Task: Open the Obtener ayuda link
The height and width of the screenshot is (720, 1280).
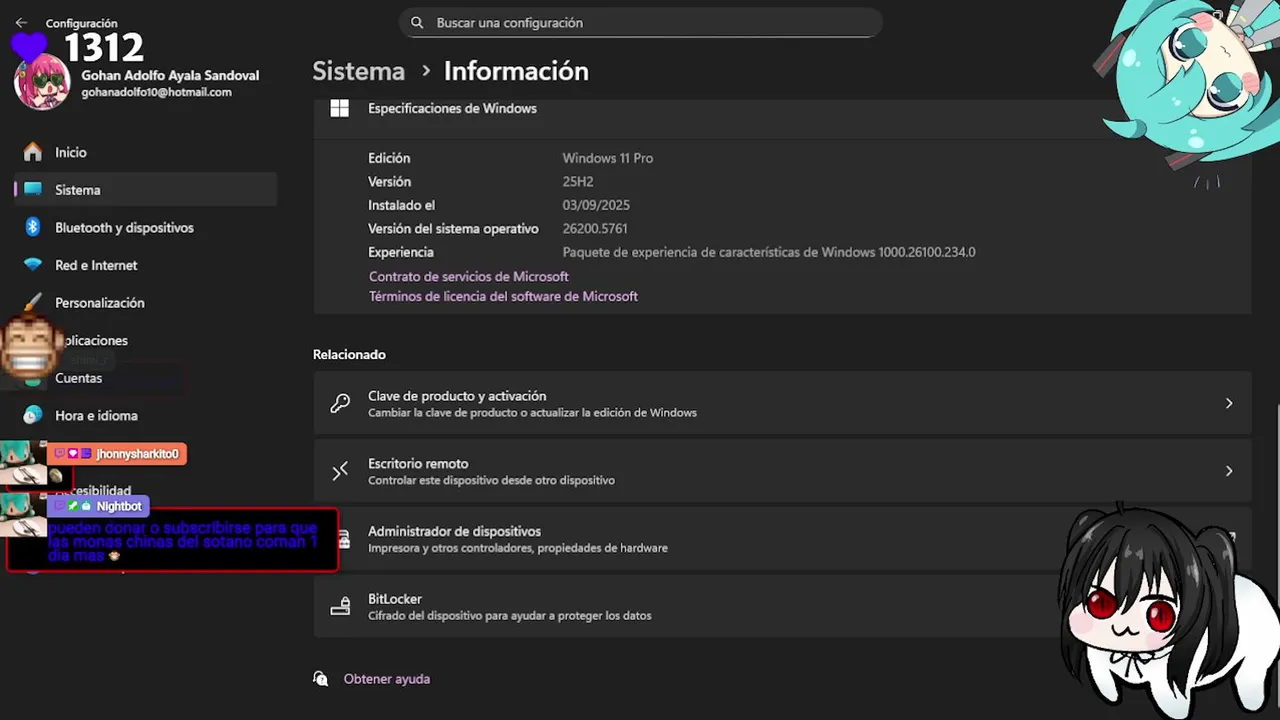Action: 387,679
